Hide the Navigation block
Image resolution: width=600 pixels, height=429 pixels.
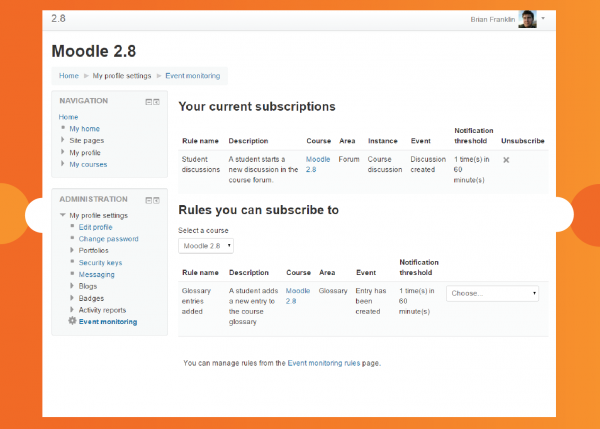[x=149, y=102]
